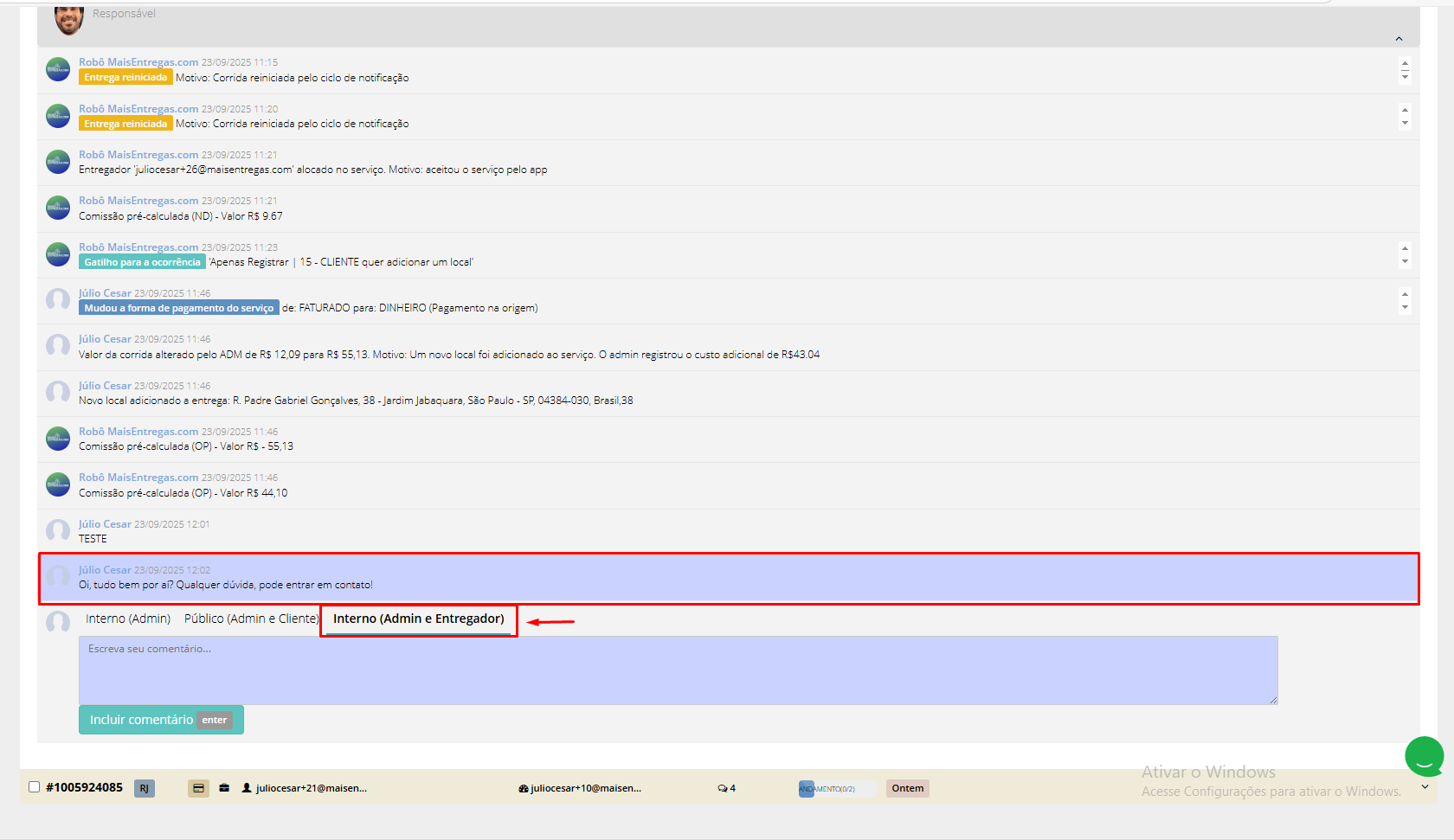
Task: Click the motorcycle icon beside juliocesar+10@maisen
Action: click(524, 788)
